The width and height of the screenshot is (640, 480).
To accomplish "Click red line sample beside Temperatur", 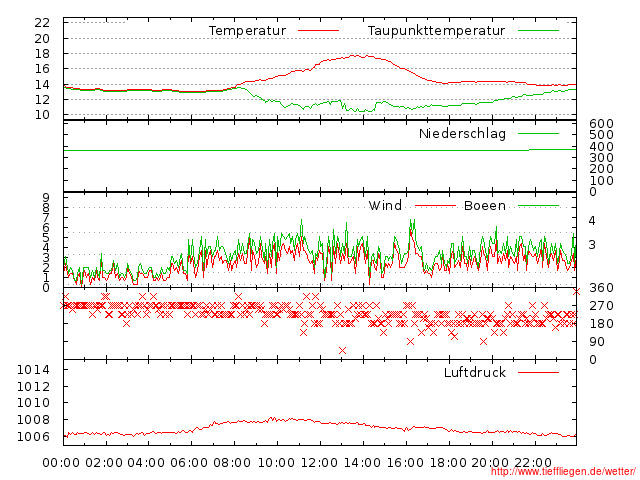I will click(318, 31).
